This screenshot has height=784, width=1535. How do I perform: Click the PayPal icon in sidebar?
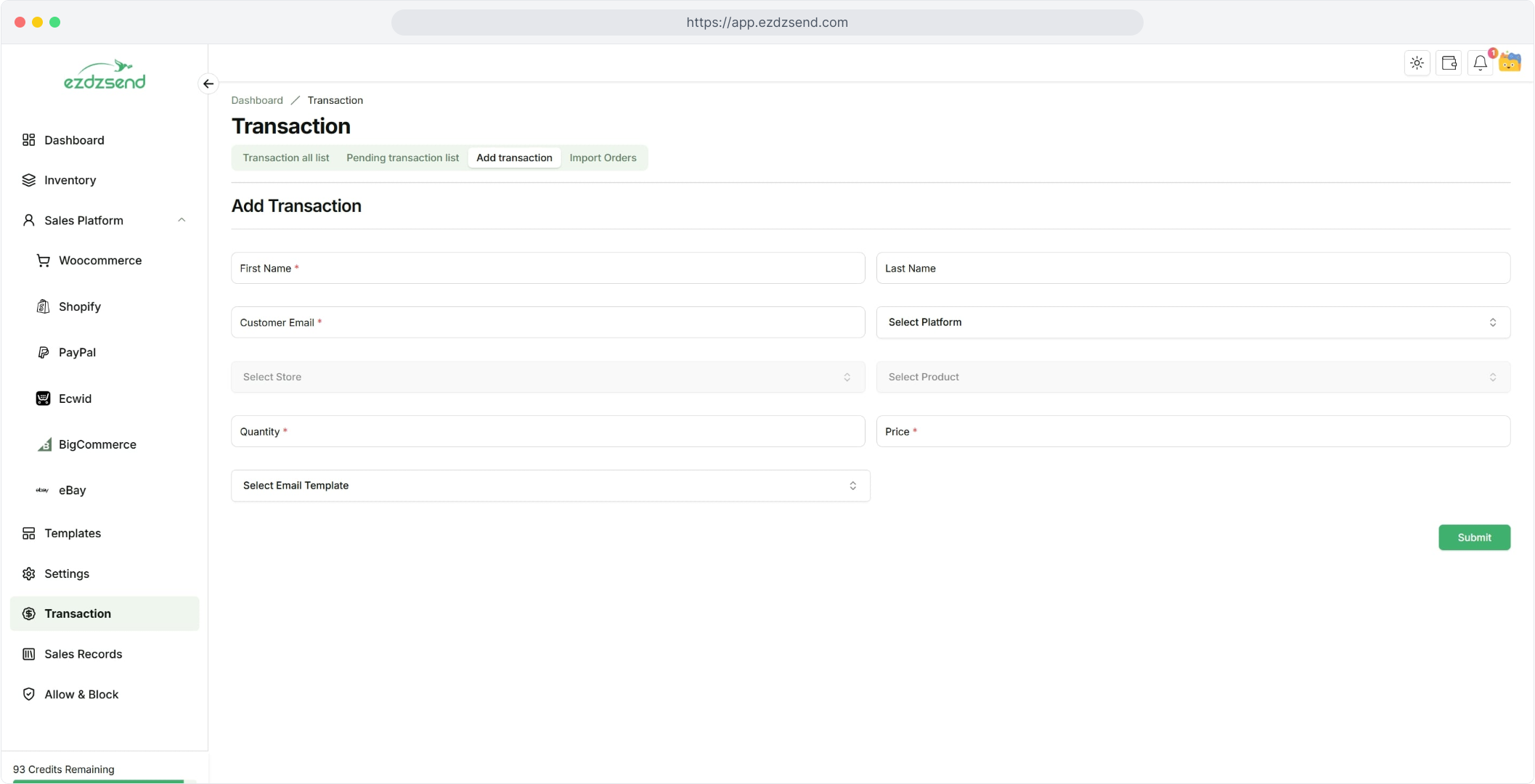(44, 352)
